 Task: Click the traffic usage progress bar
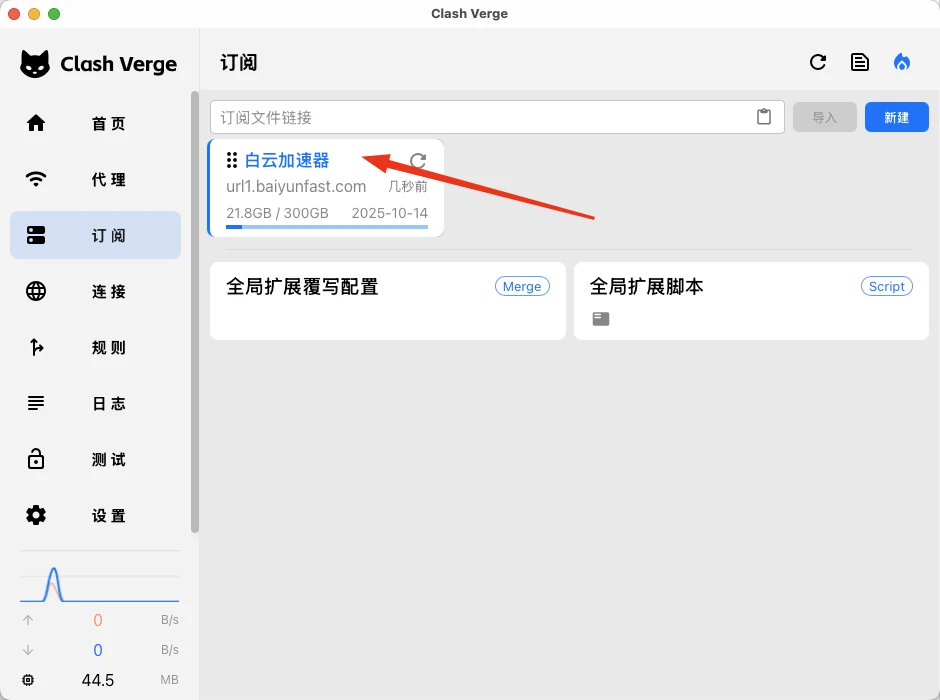(325, 228)
